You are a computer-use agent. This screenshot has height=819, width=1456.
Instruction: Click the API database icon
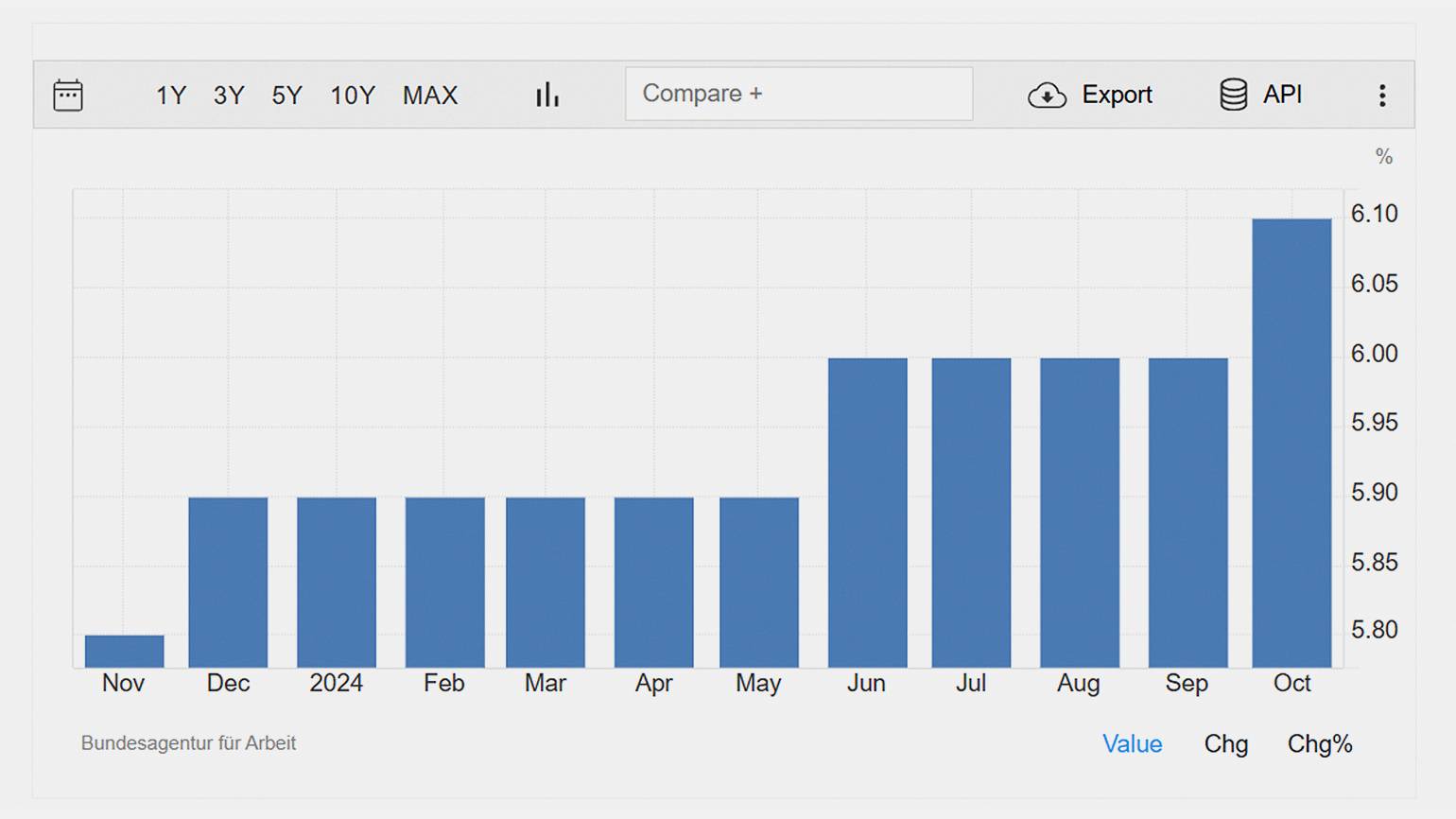coord(1233,95)
